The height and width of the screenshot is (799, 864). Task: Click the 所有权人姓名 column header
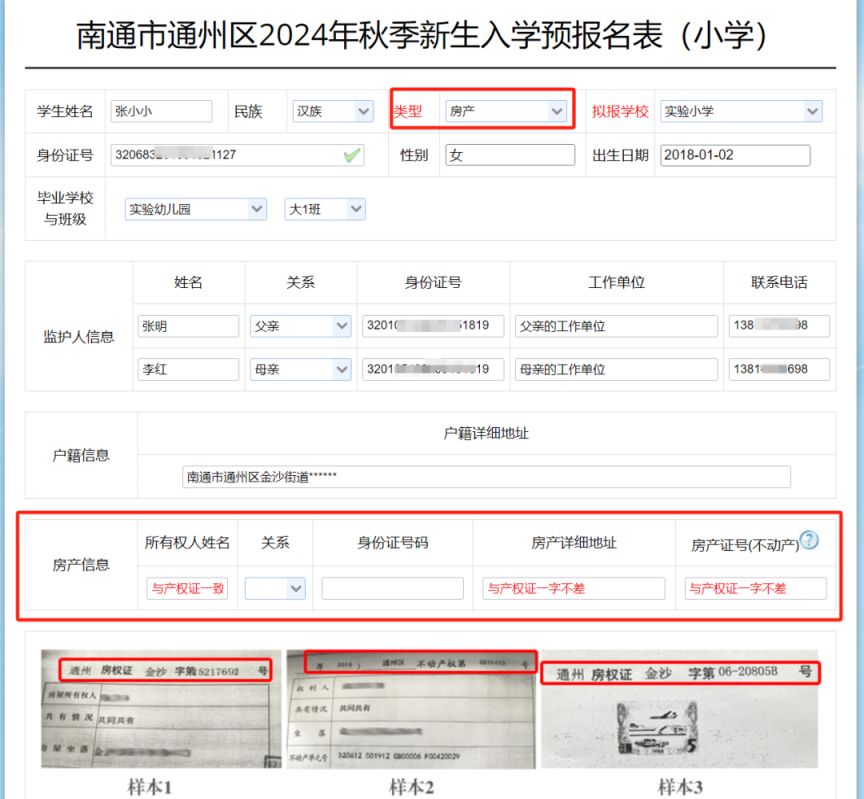[x=187, y=543]
